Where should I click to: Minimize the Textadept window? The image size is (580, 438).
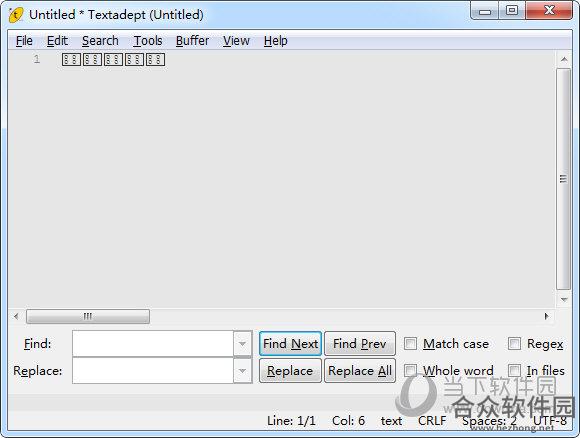coord(485,11)
